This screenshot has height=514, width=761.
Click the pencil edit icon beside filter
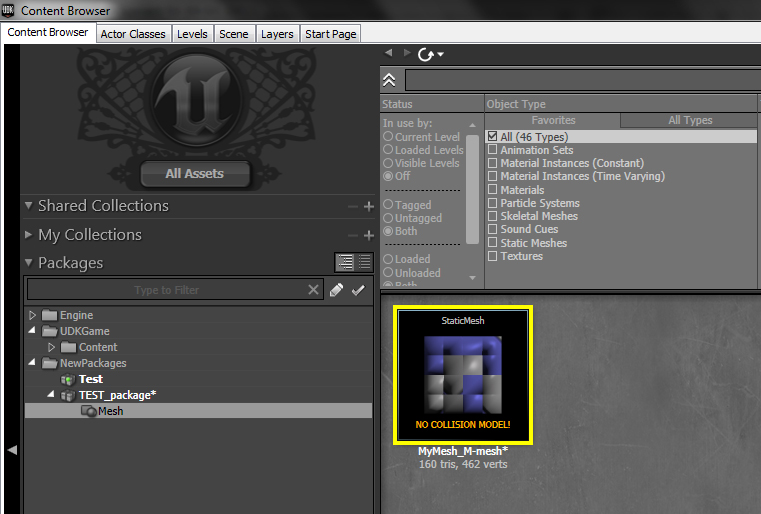click(x=336, y=290)
